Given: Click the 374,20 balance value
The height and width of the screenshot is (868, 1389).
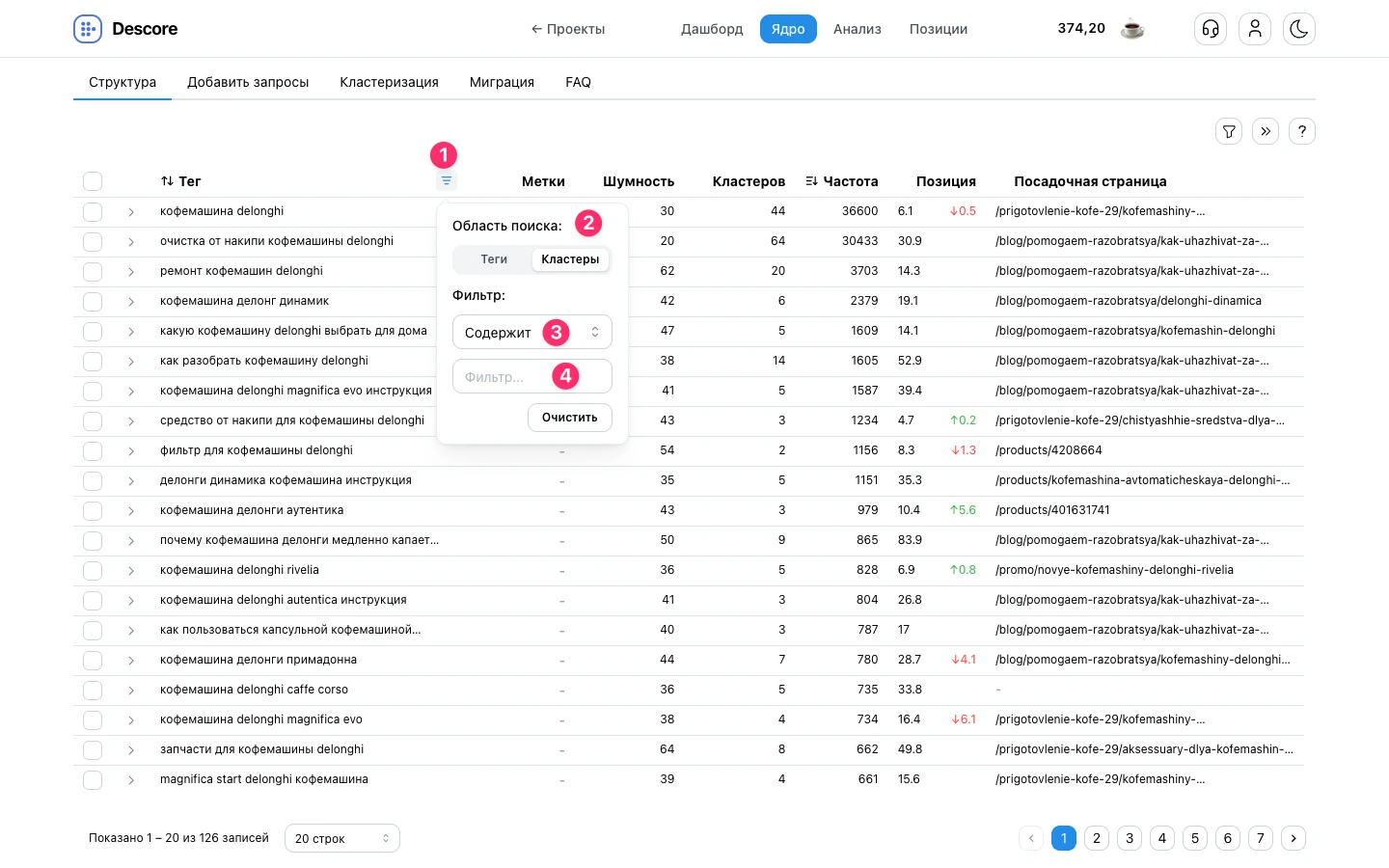Looking at the screenshot, I should 1081,28.
